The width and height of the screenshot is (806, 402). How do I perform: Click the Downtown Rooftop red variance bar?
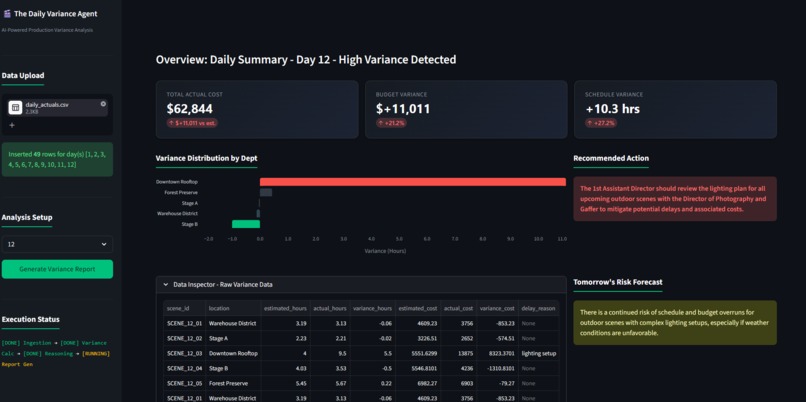(x=413, y=182)
